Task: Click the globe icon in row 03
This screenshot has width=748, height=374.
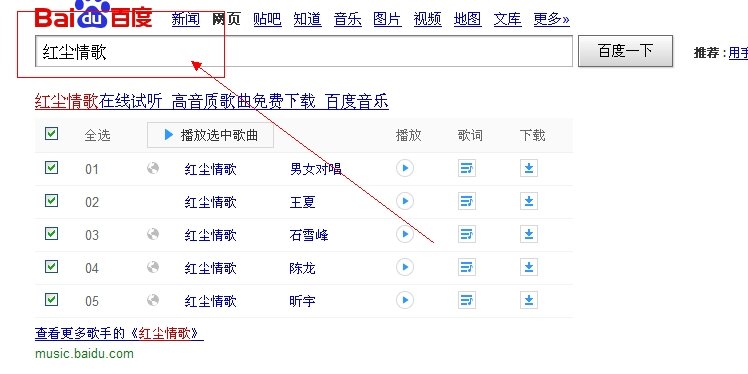Action: tap(153, 234)
